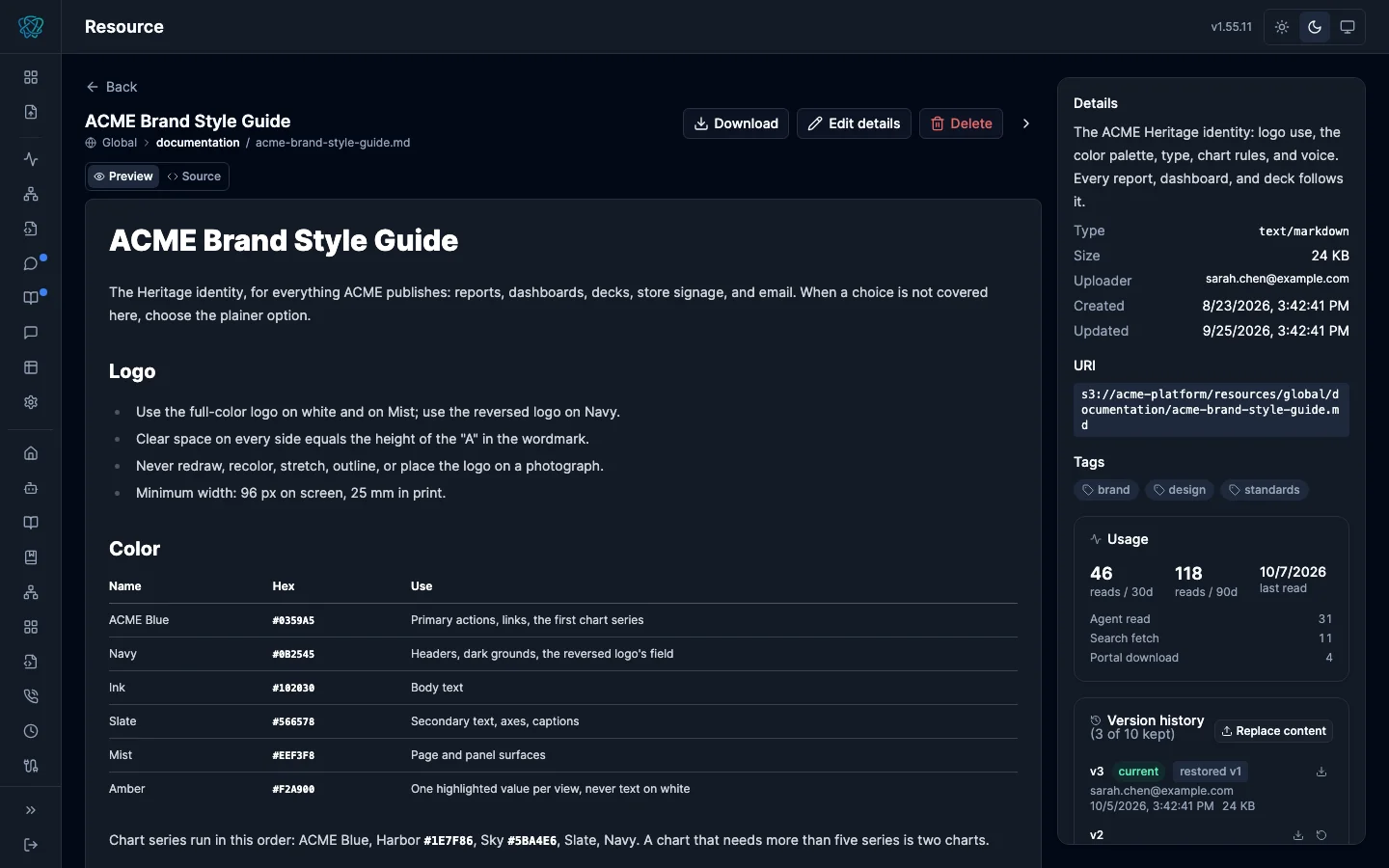Viewport: 1389px width, 868px height.
Task: Switch to system theme with the monitor icon
Action: click(x=1348, y=27)
